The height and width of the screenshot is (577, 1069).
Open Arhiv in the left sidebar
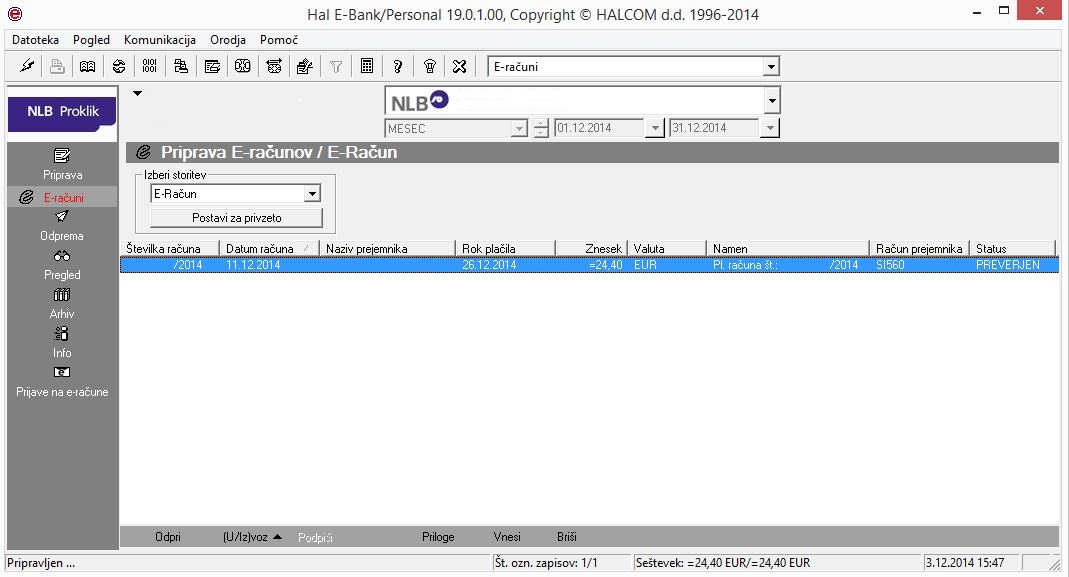(62, 304)
